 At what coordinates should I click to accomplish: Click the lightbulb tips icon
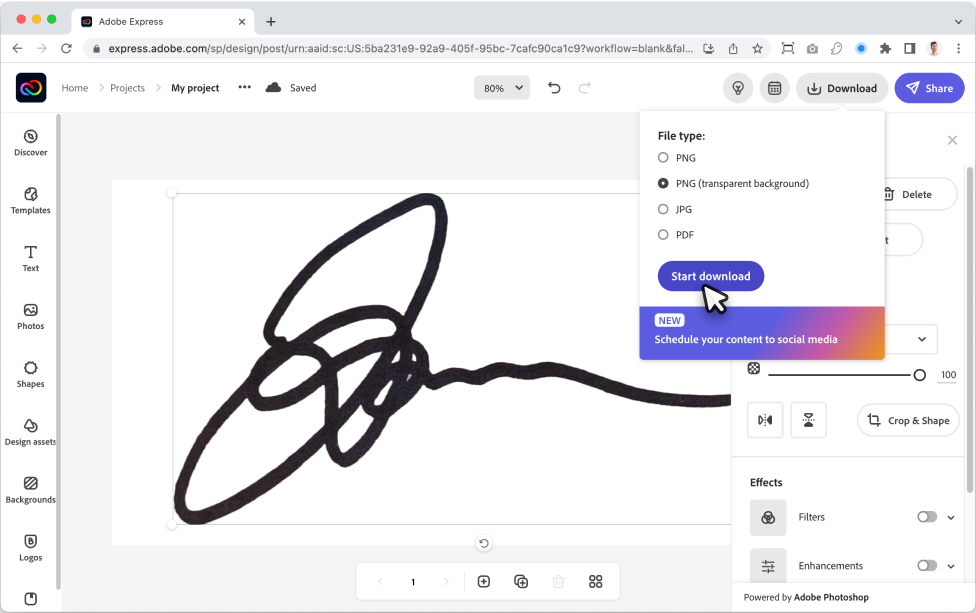(x=738, y=88)
